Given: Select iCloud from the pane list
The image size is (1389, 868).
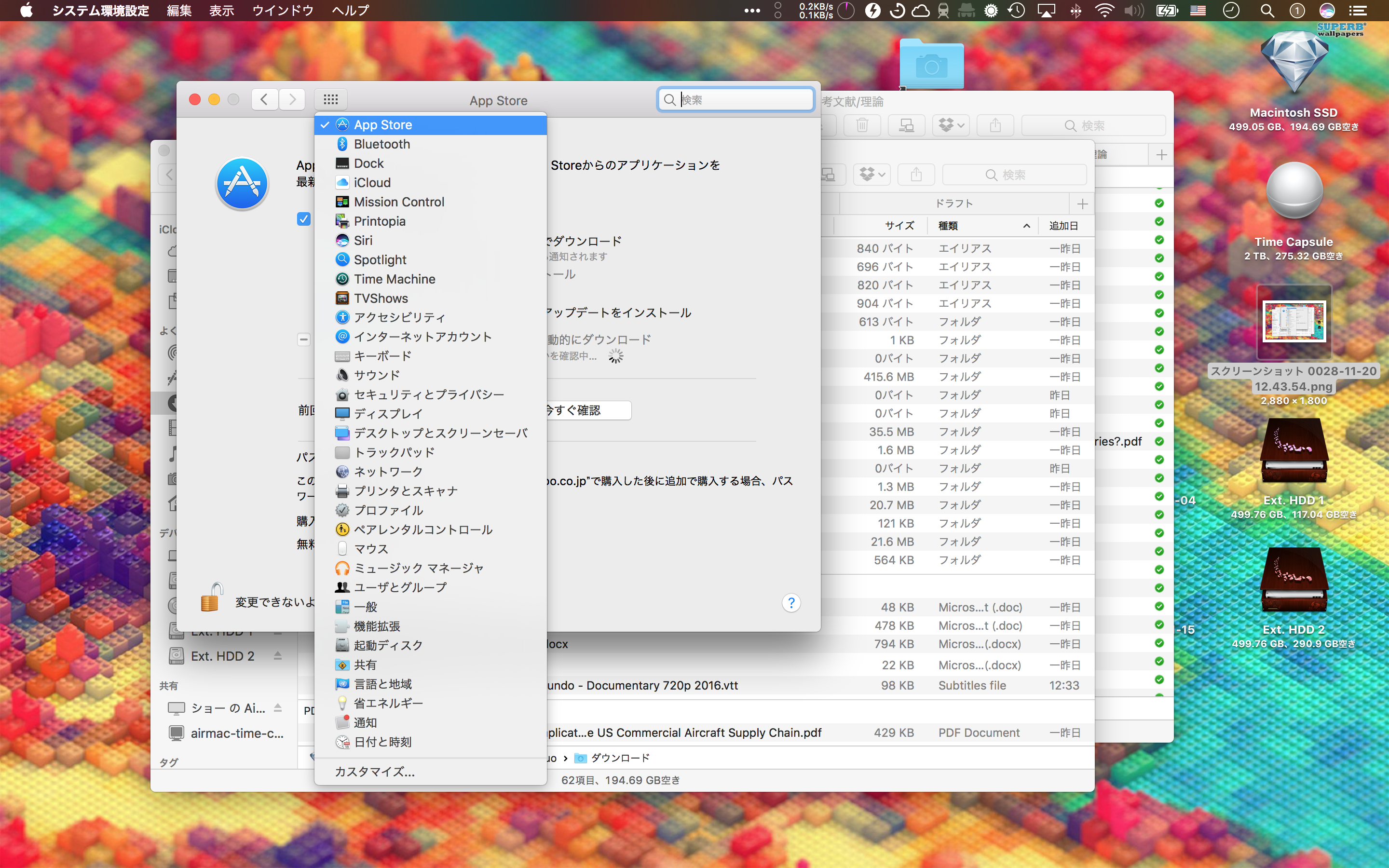Looking at the screenshot, I should click(431, 183).
